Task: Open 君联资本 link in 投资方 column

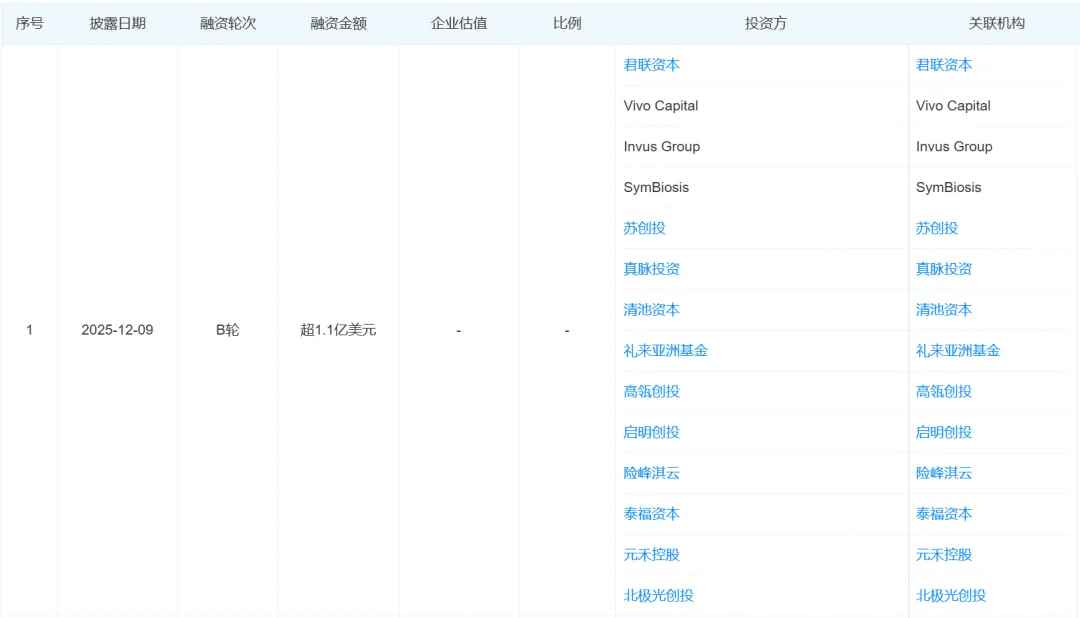Action: pos(652,65)
